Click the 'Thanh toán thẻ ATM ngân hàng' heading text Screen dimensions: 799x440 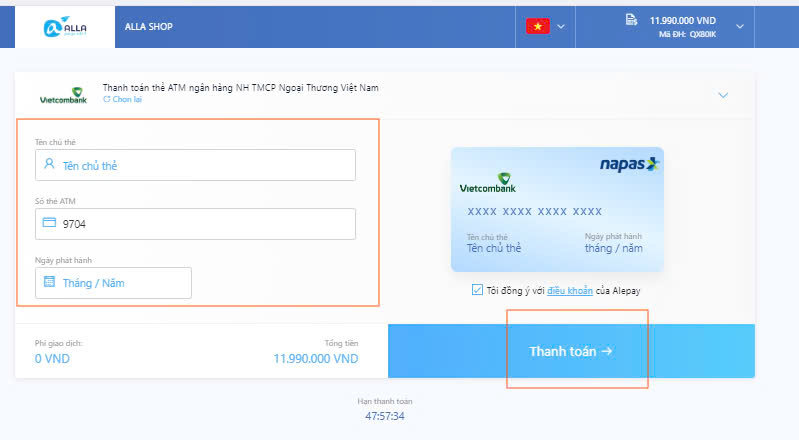point(241,88)
